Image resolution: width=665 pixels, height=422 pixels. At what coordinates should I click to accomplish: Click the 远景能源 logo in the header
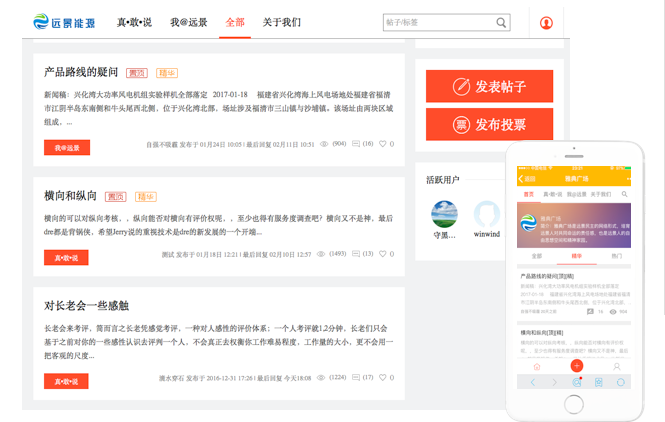64,22
